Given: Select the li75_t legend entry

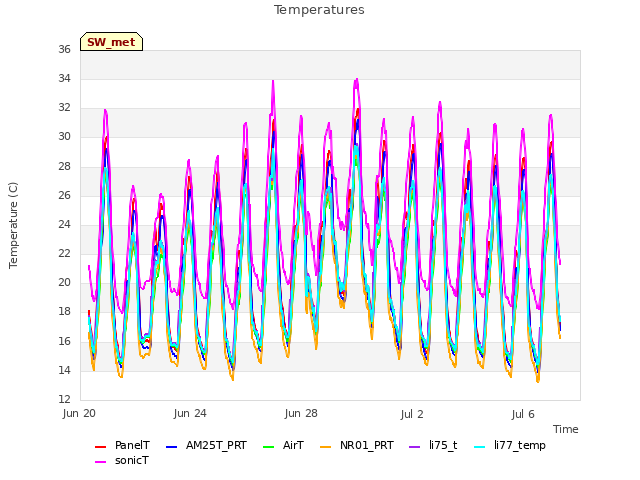Looking at the screenshot, I should coord(433,445).
